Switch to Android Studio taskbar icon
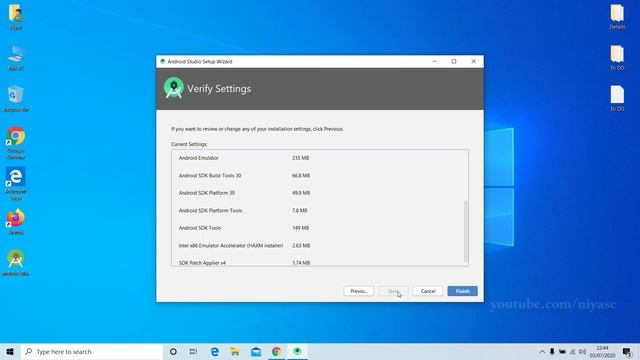This screenshot has width=640, height=360. point(297,351)
